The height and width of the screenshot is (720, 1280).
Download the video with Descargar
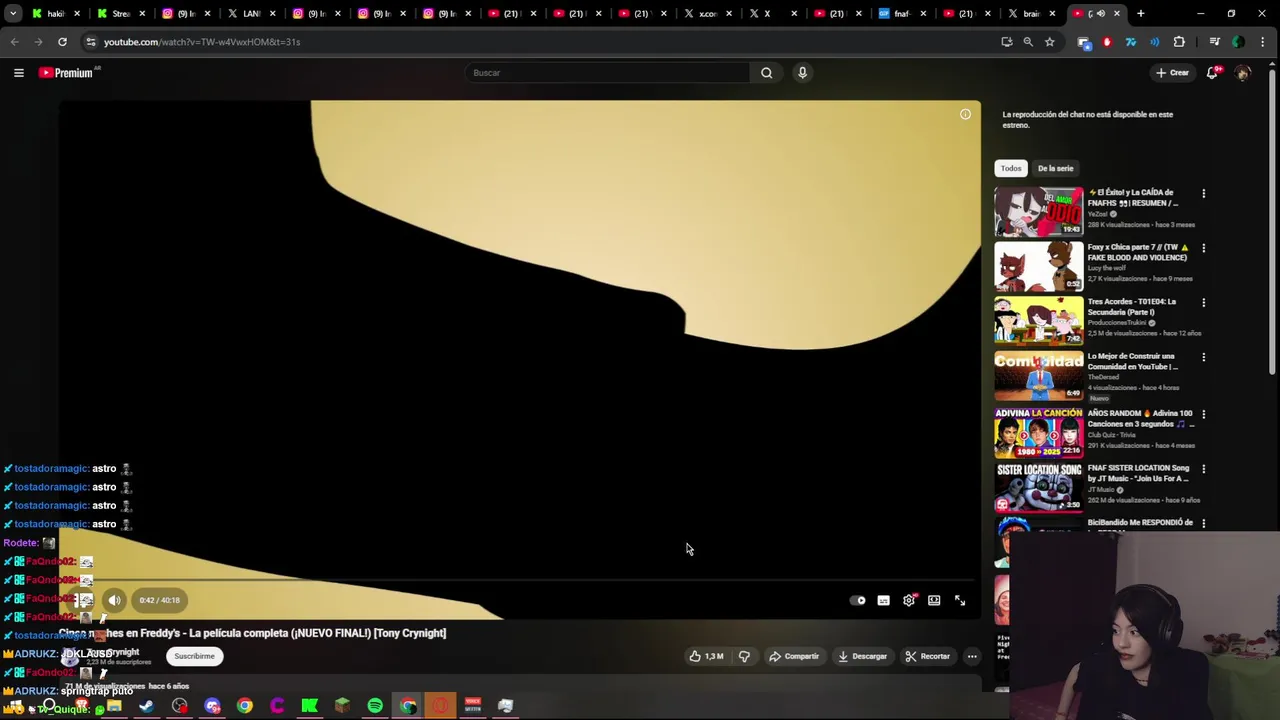(x=862, y=656)
